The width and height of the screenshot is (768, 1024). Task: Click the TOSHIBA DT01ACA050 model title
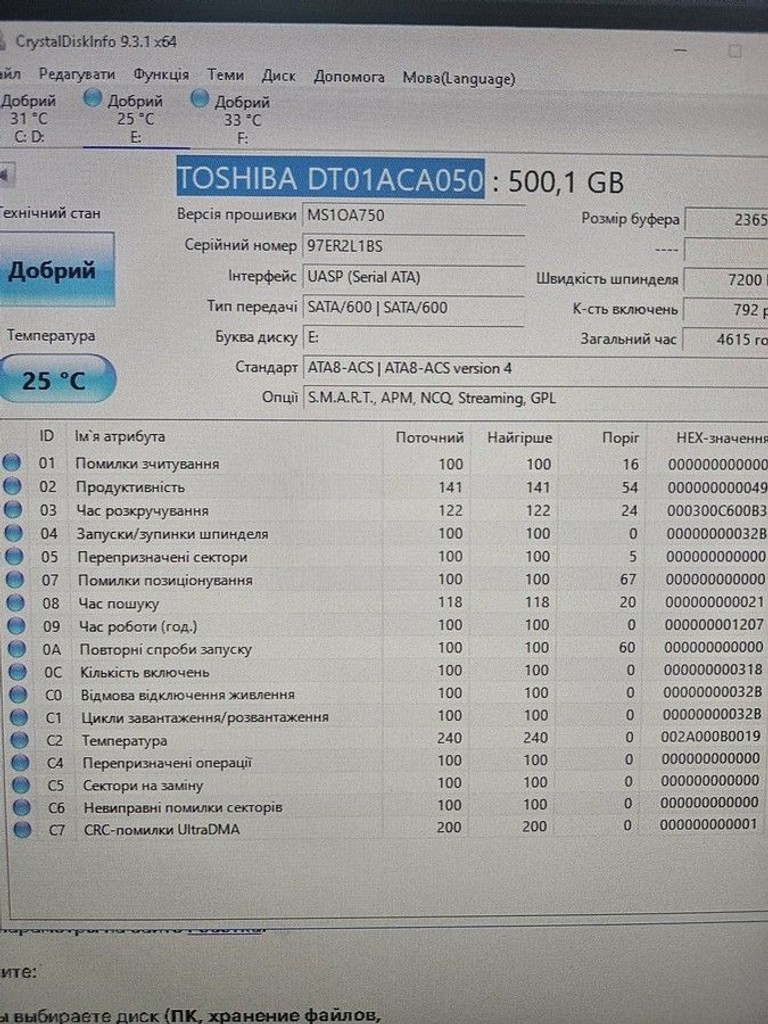[330, 178]
